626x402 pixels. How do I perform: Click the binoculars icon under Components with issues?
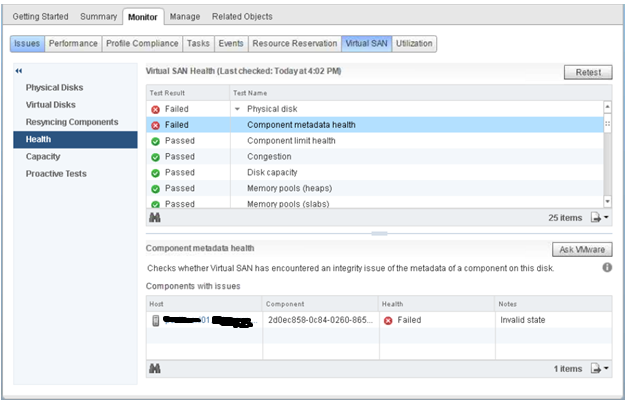155,368
